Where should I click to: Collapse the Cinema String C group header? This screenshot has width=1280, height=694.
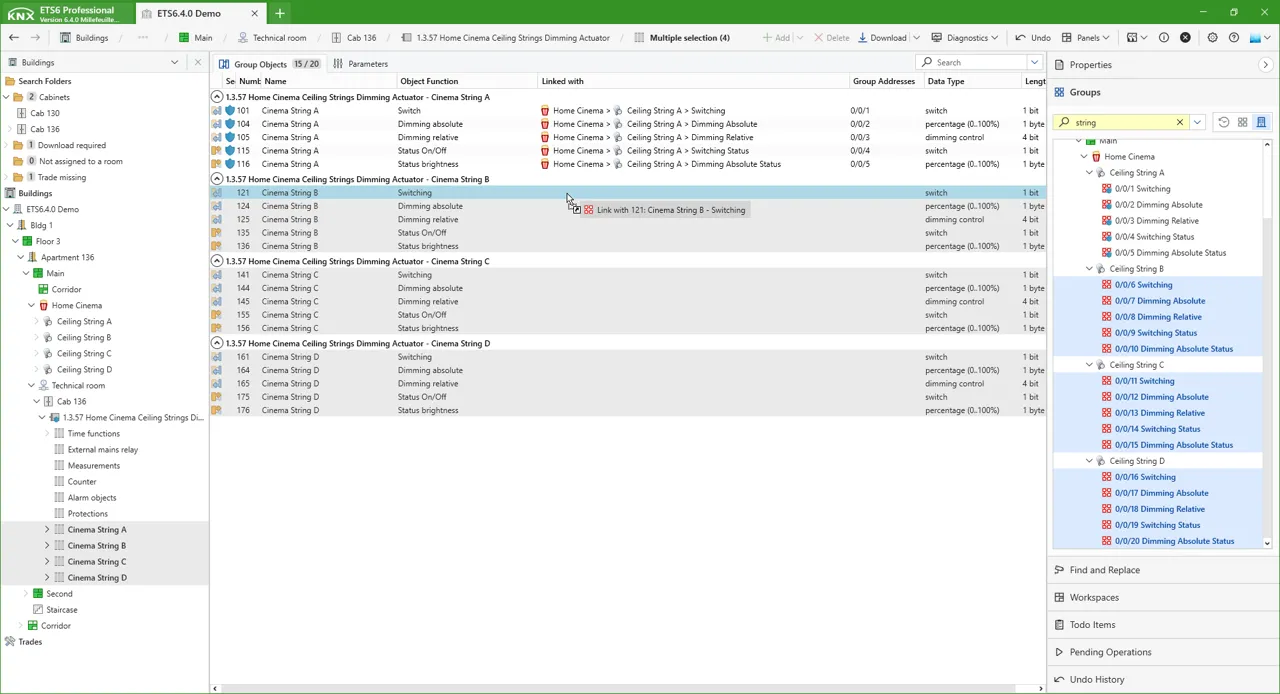coord(217,261)
